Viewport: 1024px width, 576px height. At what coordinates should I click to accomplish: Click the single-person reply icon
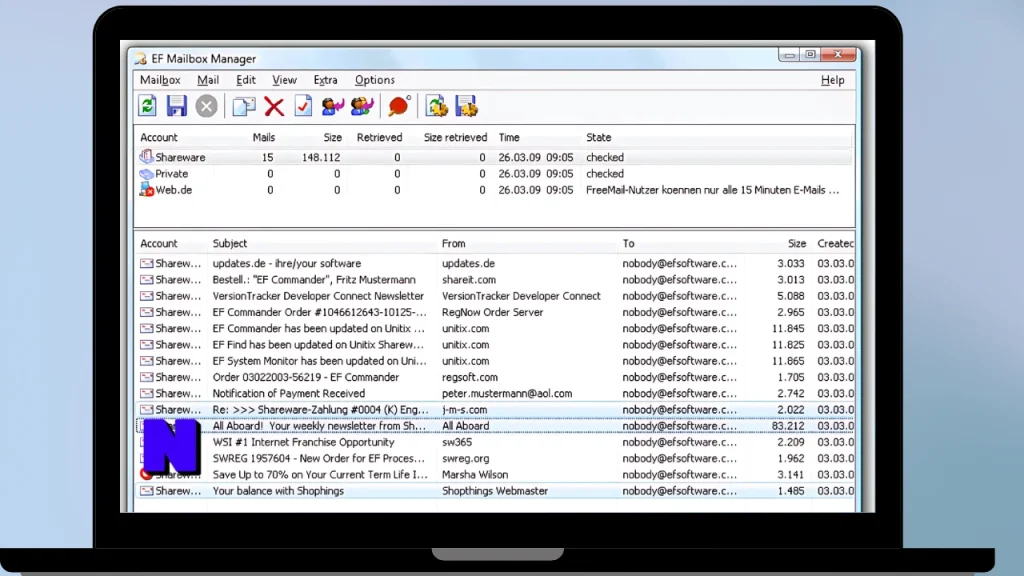click(x=332, y=106)
